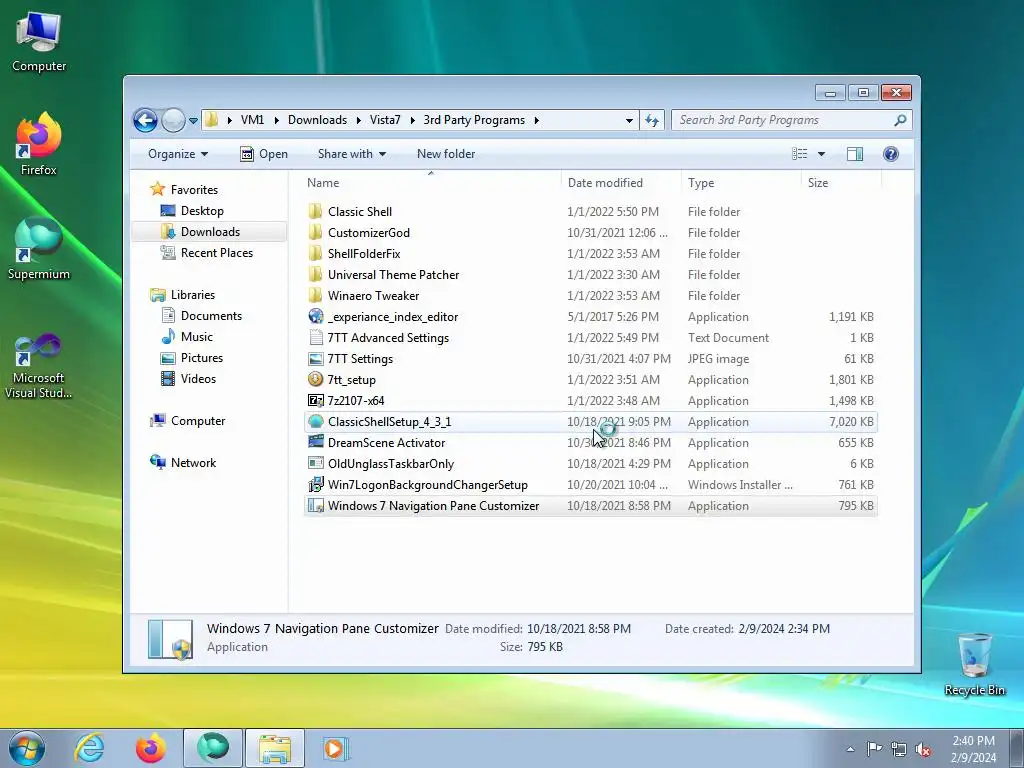Select the 7TT Settings JPEG icon
This screenshot has width=1024, height=768.
[315, 359]
